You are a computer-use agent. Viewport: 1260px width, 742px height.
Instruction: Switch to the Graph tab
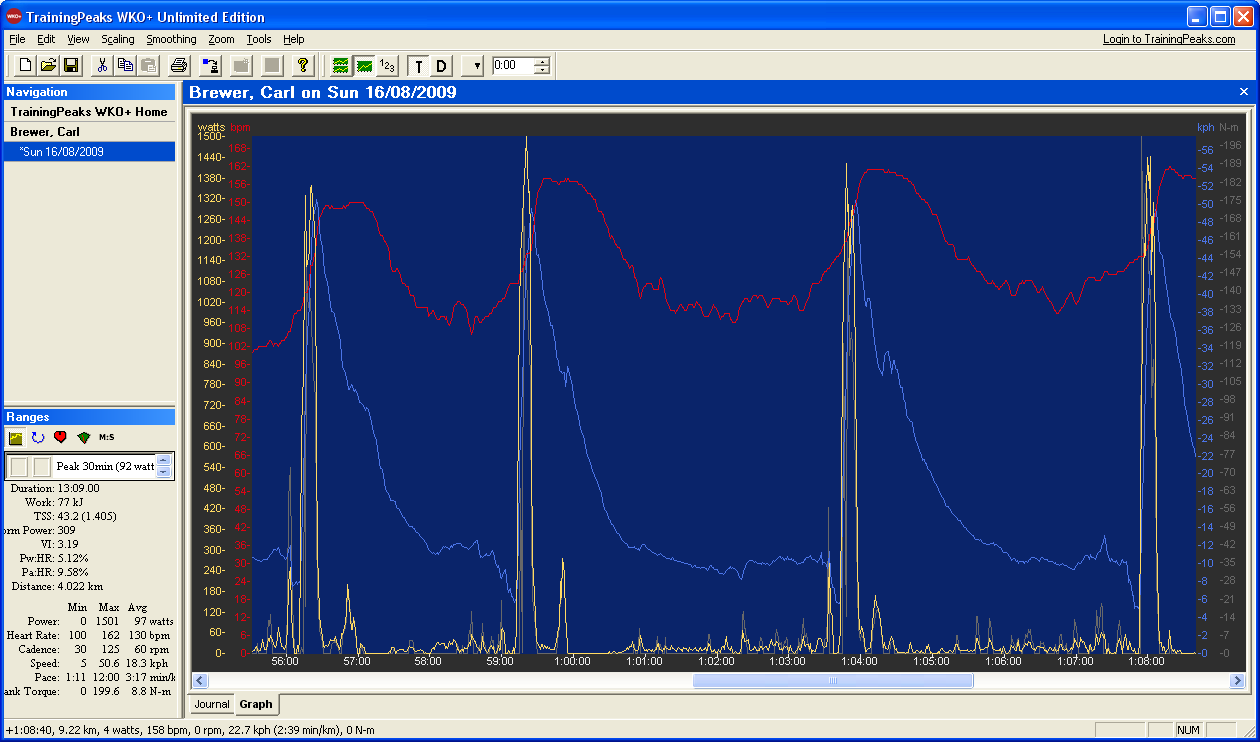[x=256, y=704]
